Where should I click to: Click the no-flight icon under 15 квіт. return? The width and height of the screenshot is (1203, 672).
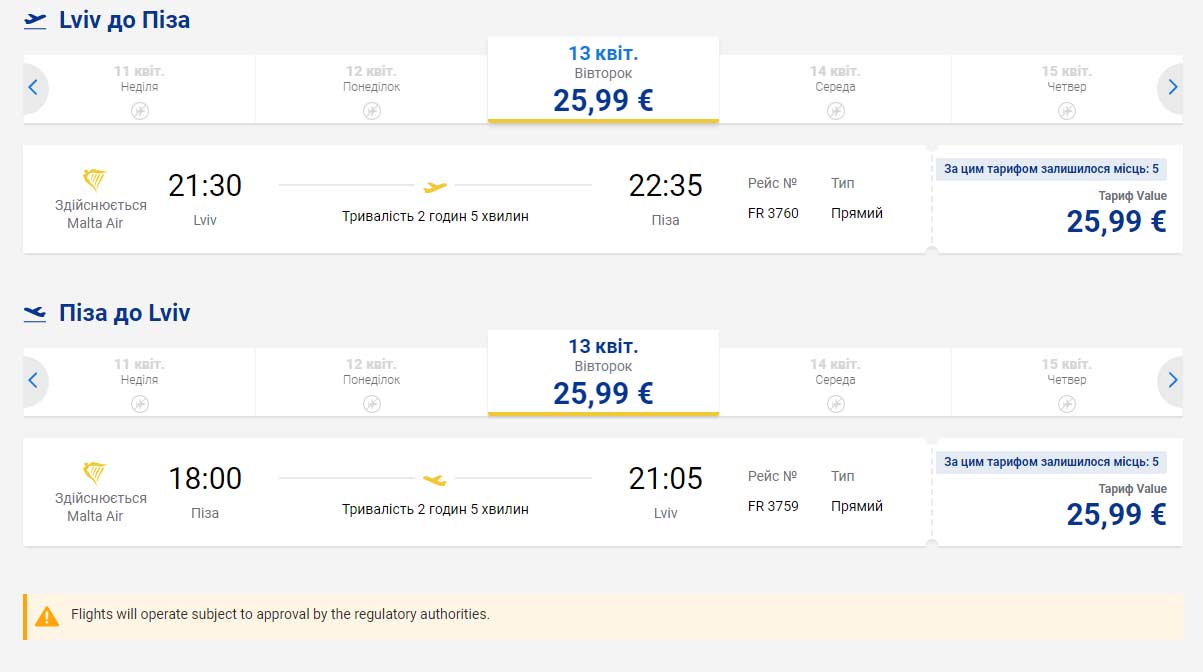tap(1066, 404)
